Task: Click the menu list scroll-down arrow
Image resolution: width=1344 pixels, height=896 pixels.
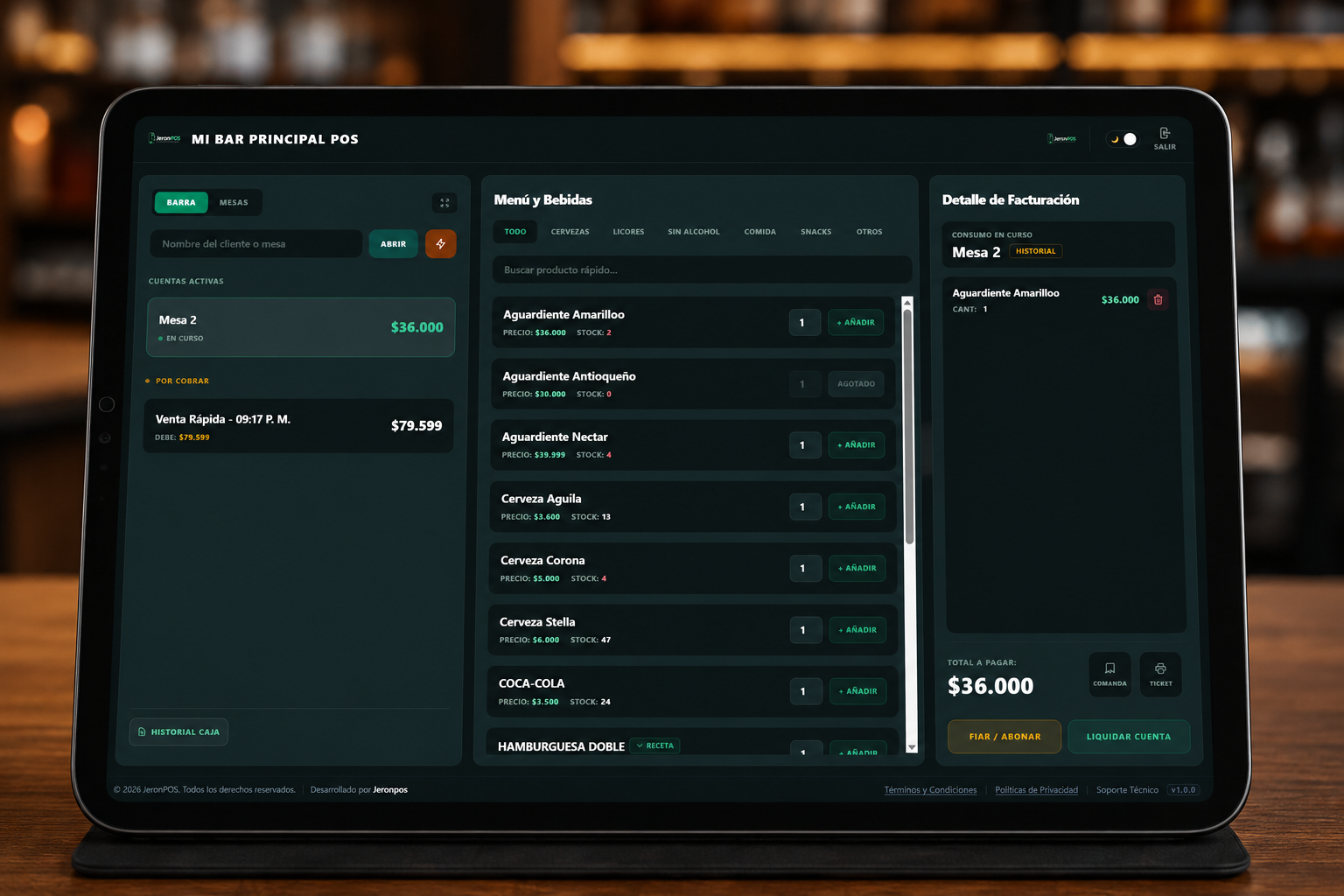Action: 912,747
